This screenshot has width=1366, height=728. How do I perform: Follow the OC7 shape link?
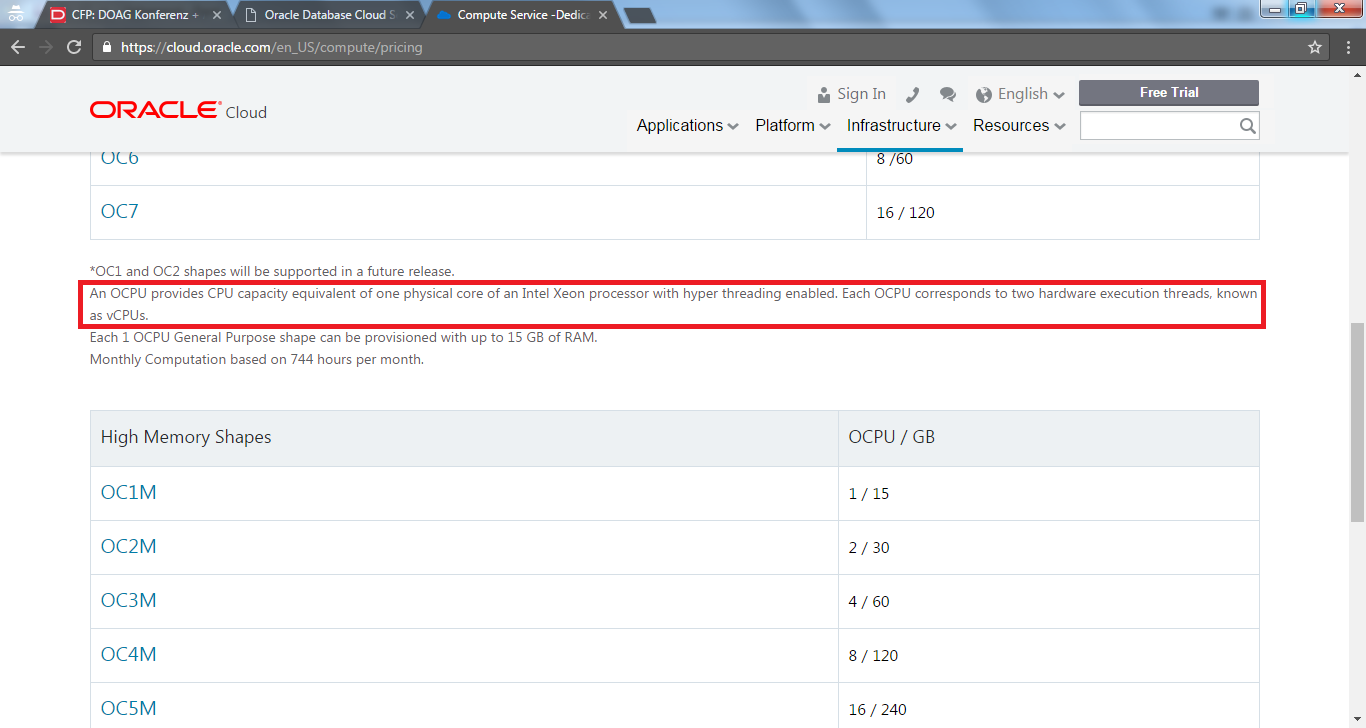(x=118, y=211)
